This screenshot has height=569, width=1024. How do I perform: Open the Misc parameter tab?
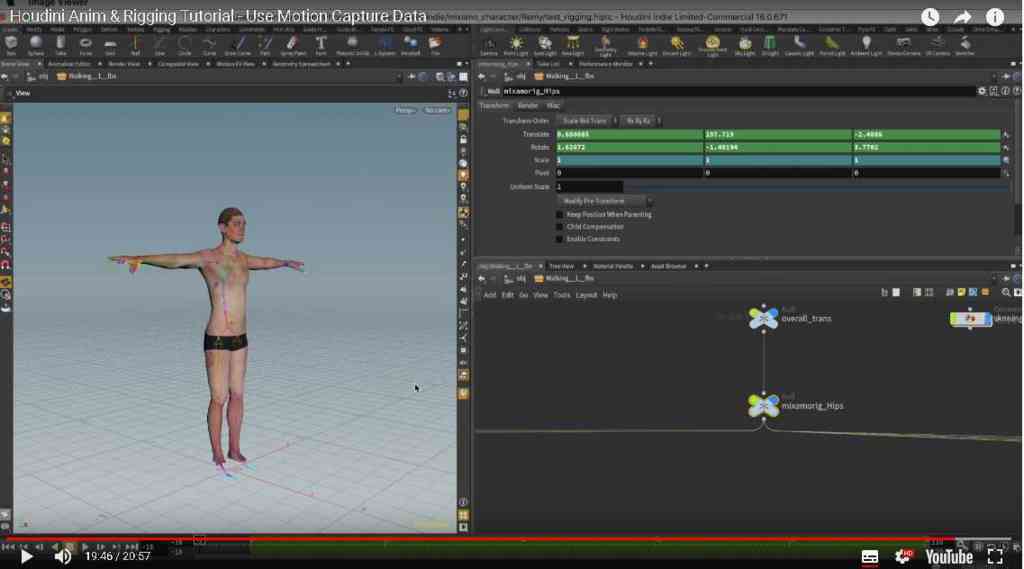553,105
